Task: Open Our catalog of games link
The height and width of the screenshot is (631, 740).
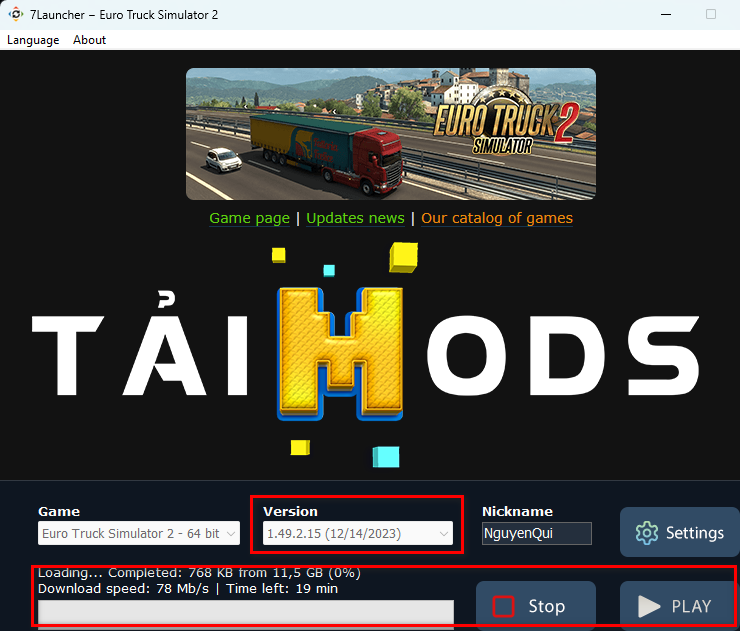Action: [x=497, y=218]
